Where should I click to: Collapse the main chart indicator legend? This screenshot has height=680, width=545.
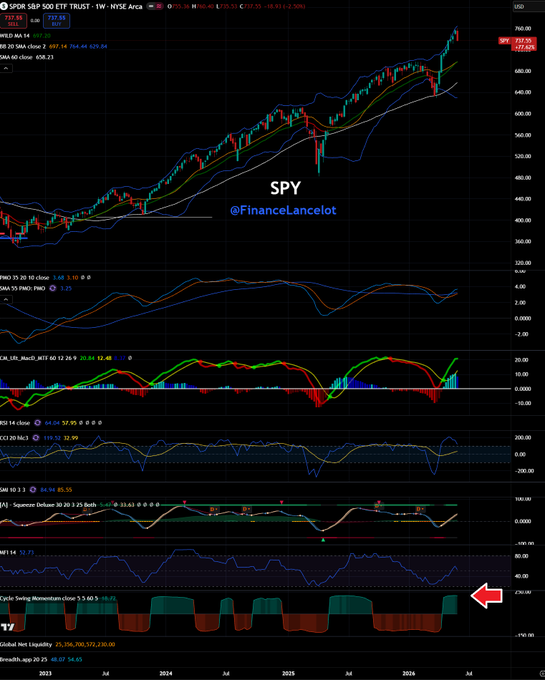click(6, 68)
